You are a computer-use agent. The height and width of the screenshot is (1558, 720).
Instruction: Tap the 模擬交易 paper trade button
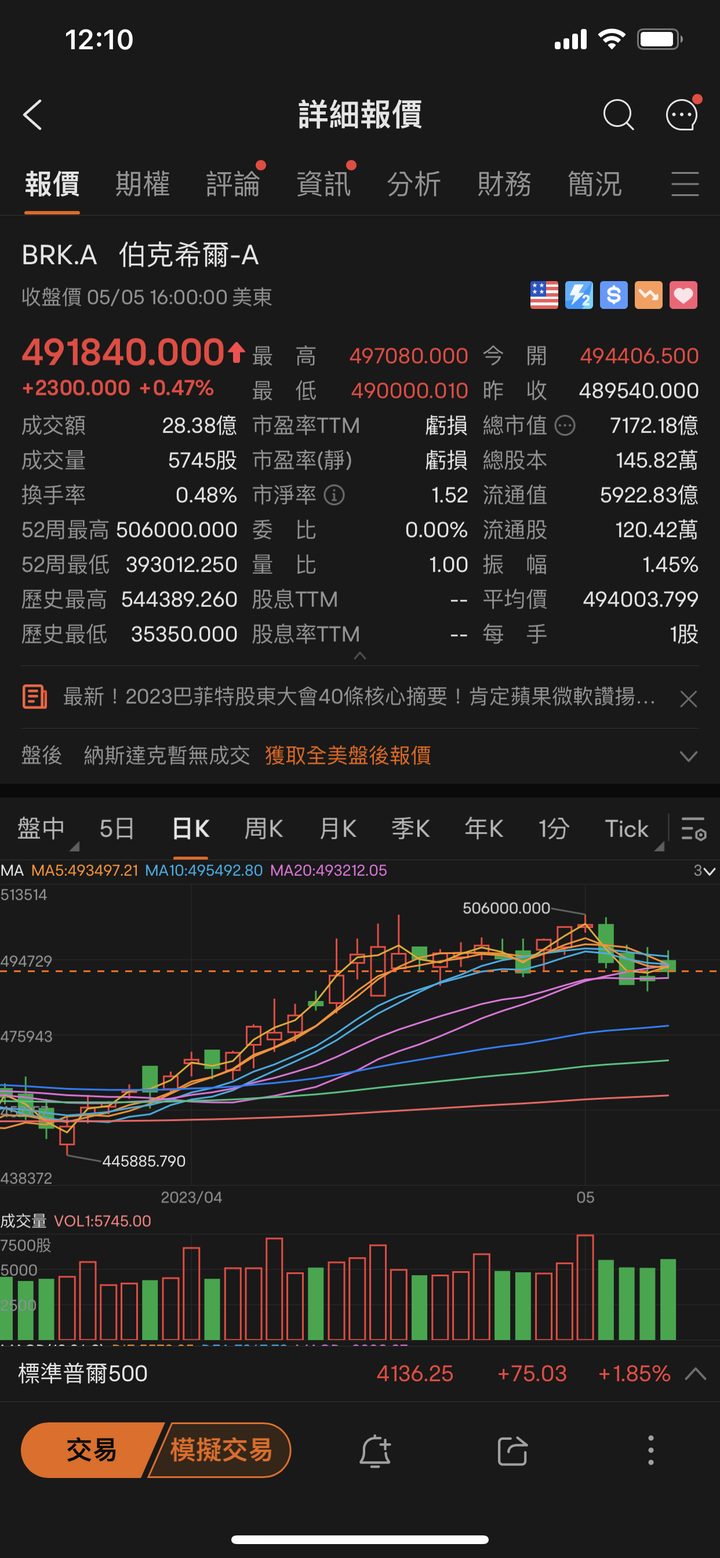pyautogui.click(x=220, y=1450)
